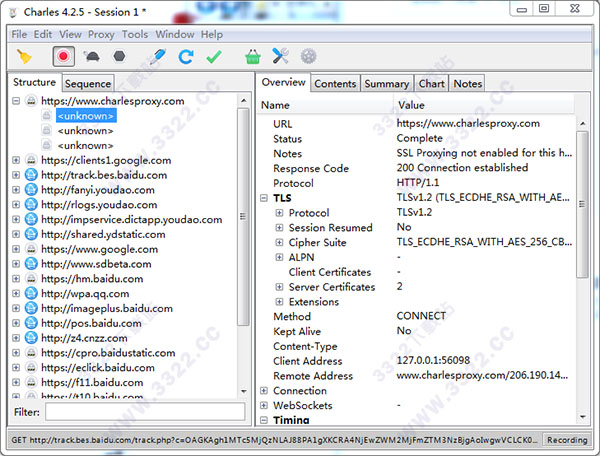Select the '200 Connection established' value

[x=462, y=168]
